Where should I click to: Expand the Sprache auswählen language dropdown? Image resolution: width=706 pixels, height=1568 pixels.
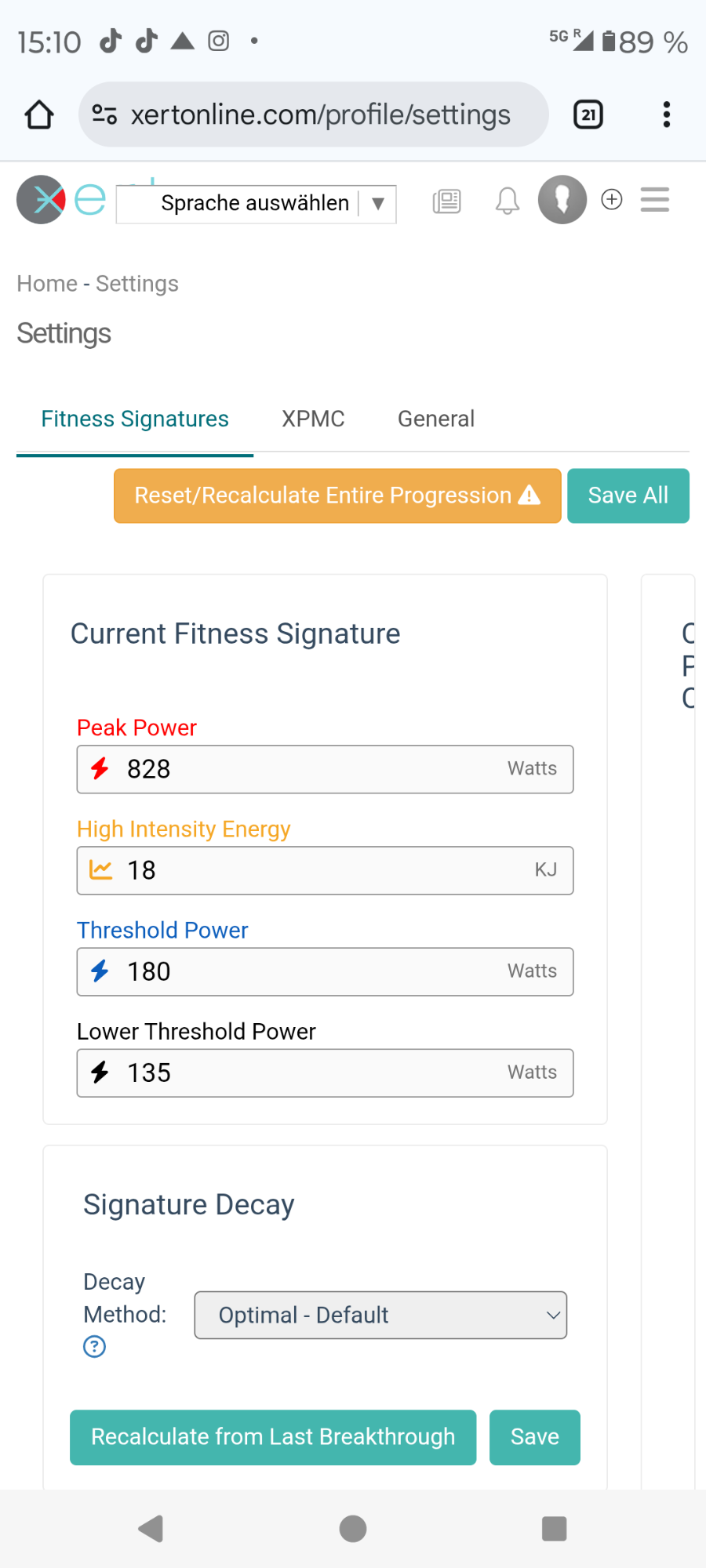[x=257, y=204]
